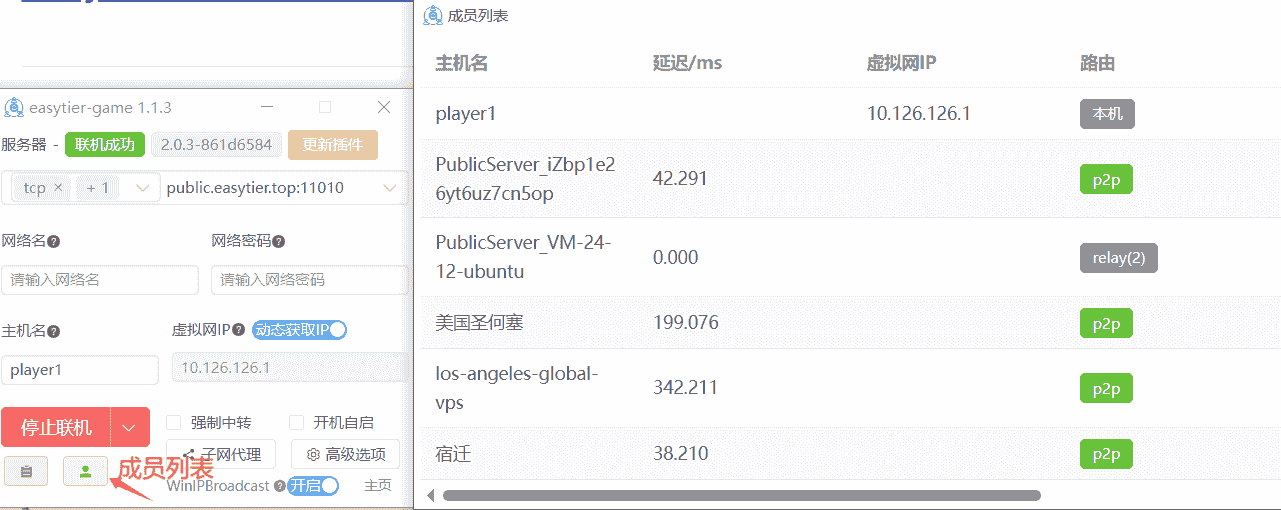Click the 更新插件 button
The height and width of the screenshot is (510, 1281).
click(333, 145)
